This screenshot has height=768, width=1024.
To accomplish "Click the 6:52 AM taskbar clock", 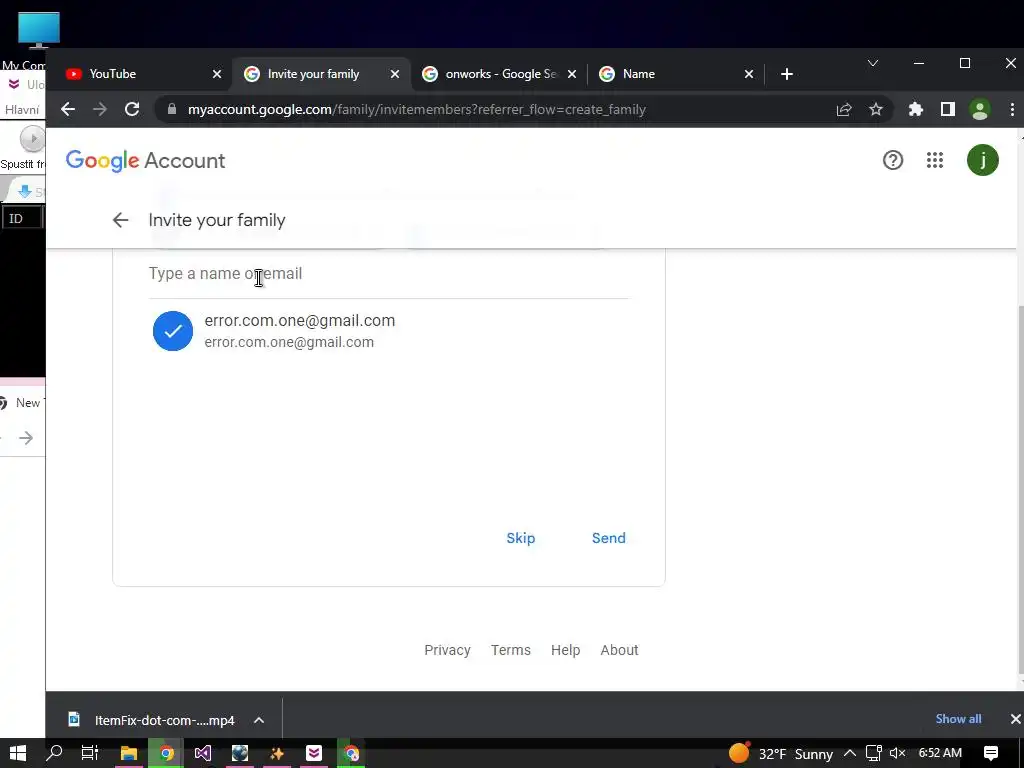I will click(x=940, y=754).
